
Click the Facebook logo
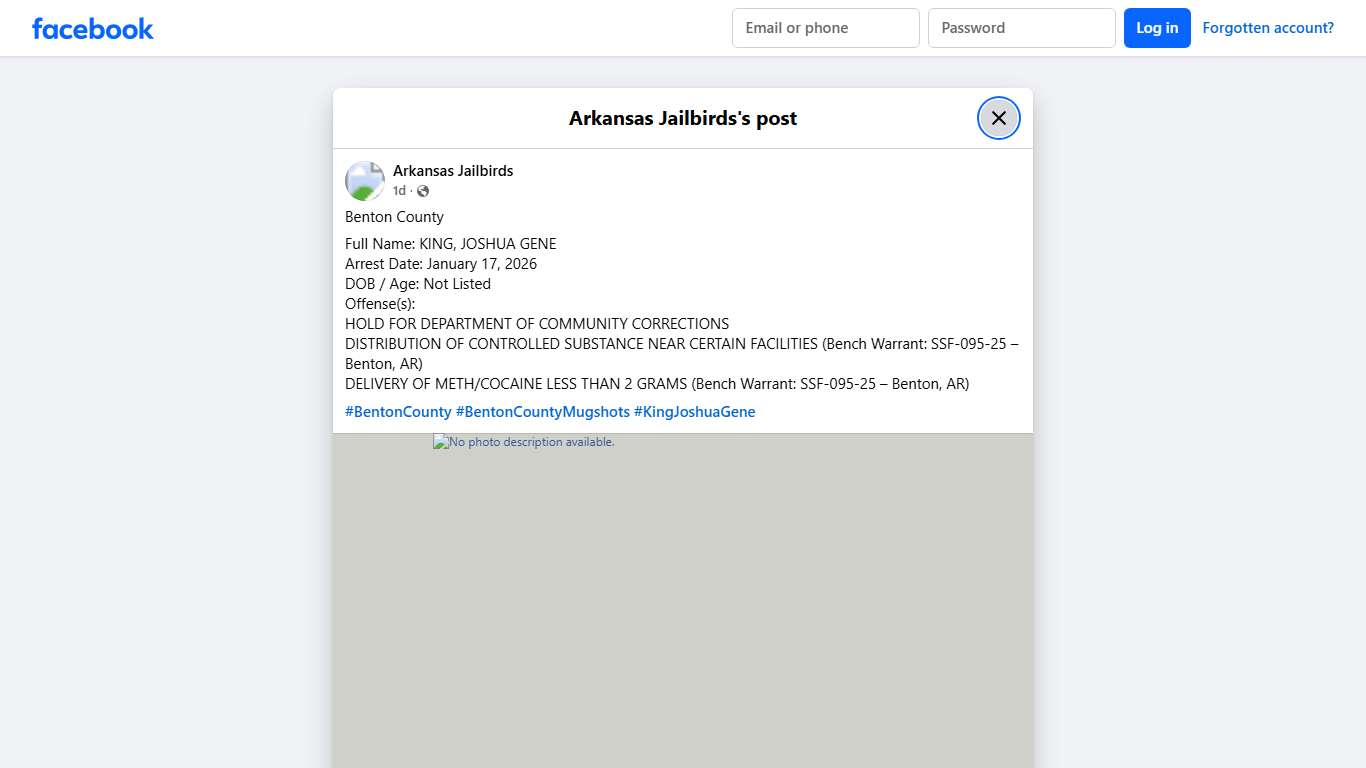(92, 28)
